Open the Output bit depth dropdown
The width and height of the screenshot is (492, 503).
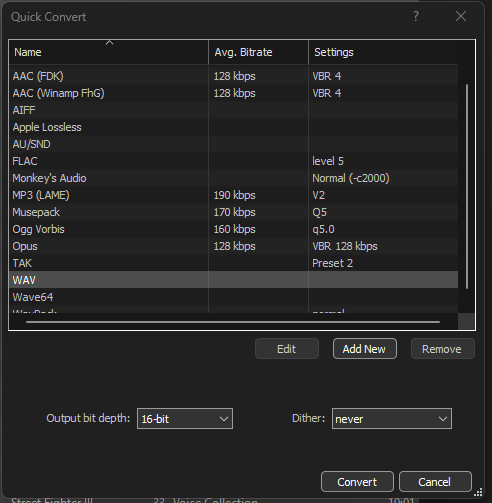185,418
